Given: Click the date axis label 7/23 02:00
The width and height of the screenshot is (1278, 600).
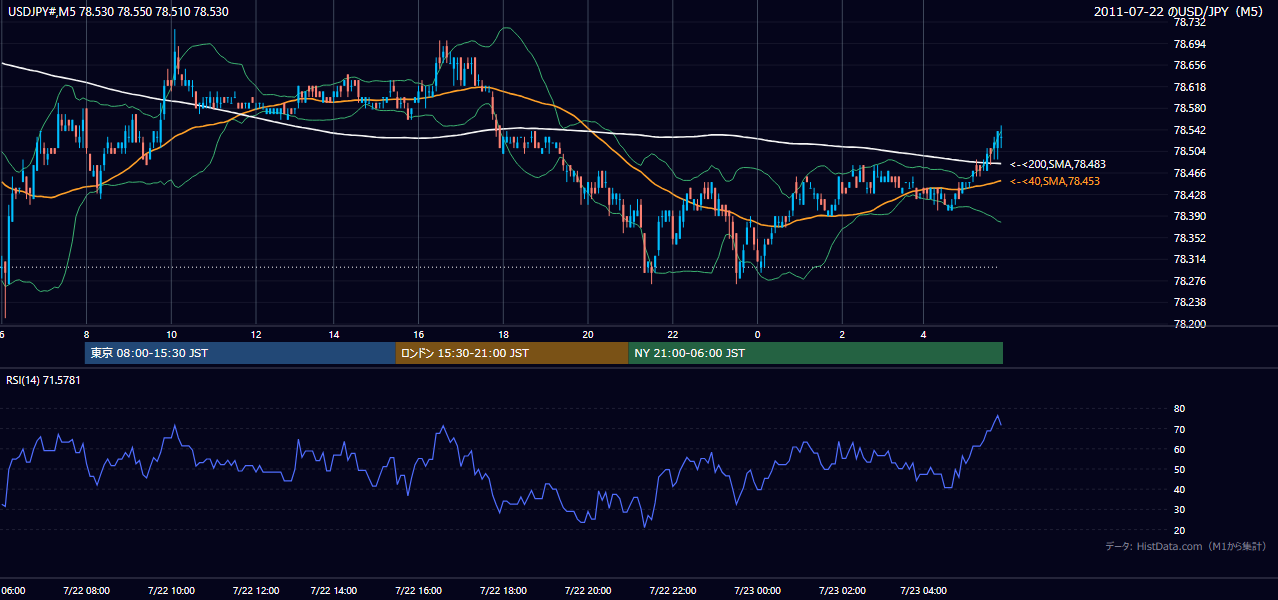Looking at the screenshot, I should (x=841, y=590).
